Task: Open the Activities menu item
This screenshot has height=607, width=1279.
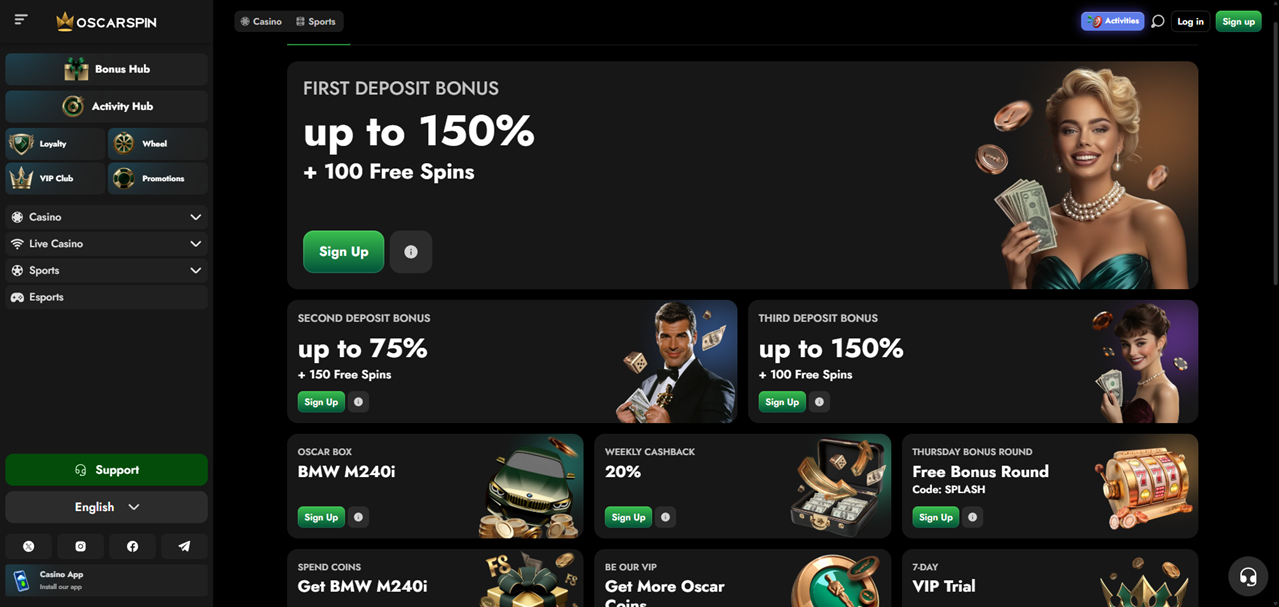Action: [1112, 19]
